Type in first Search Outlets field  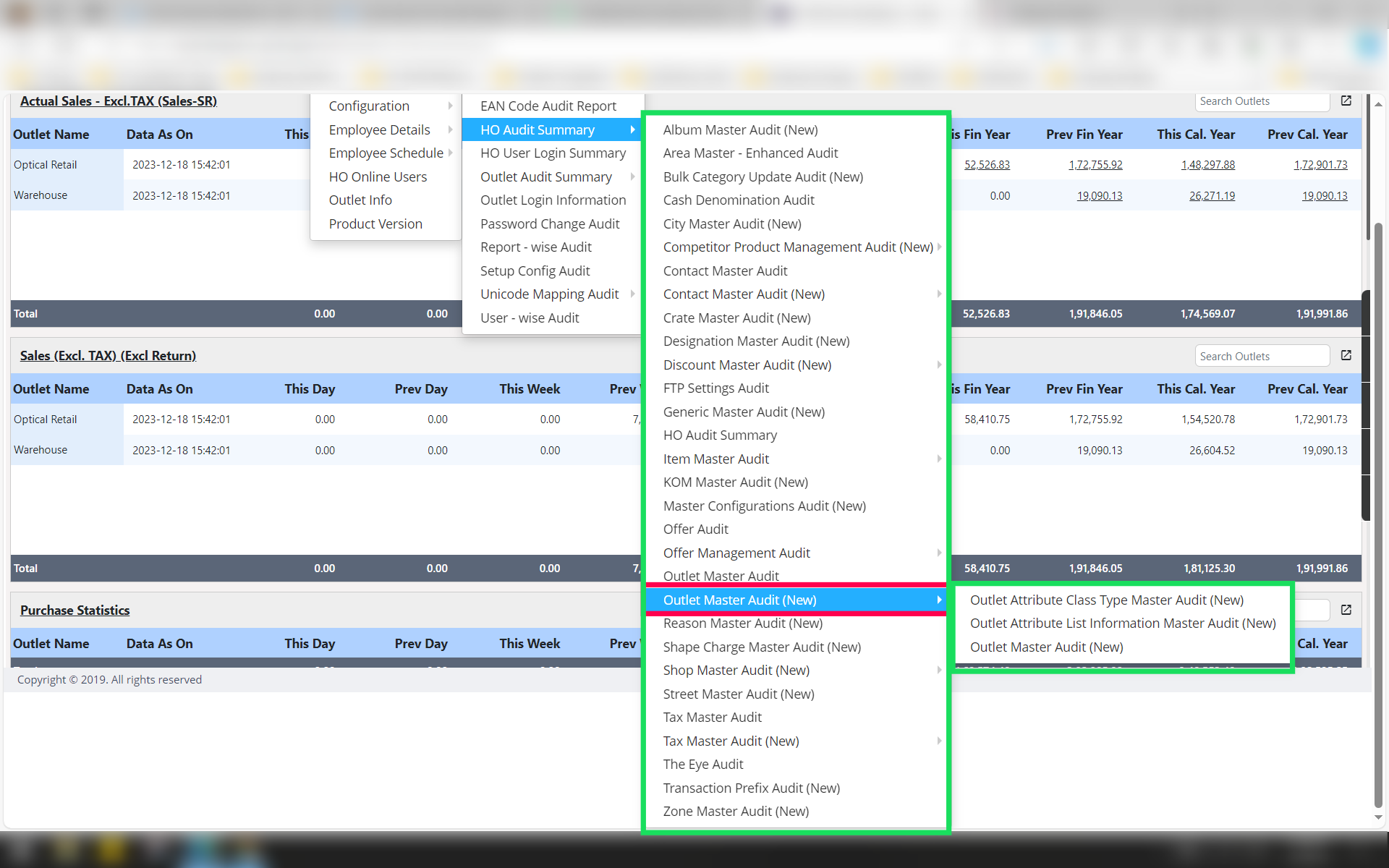[1261, 102]
